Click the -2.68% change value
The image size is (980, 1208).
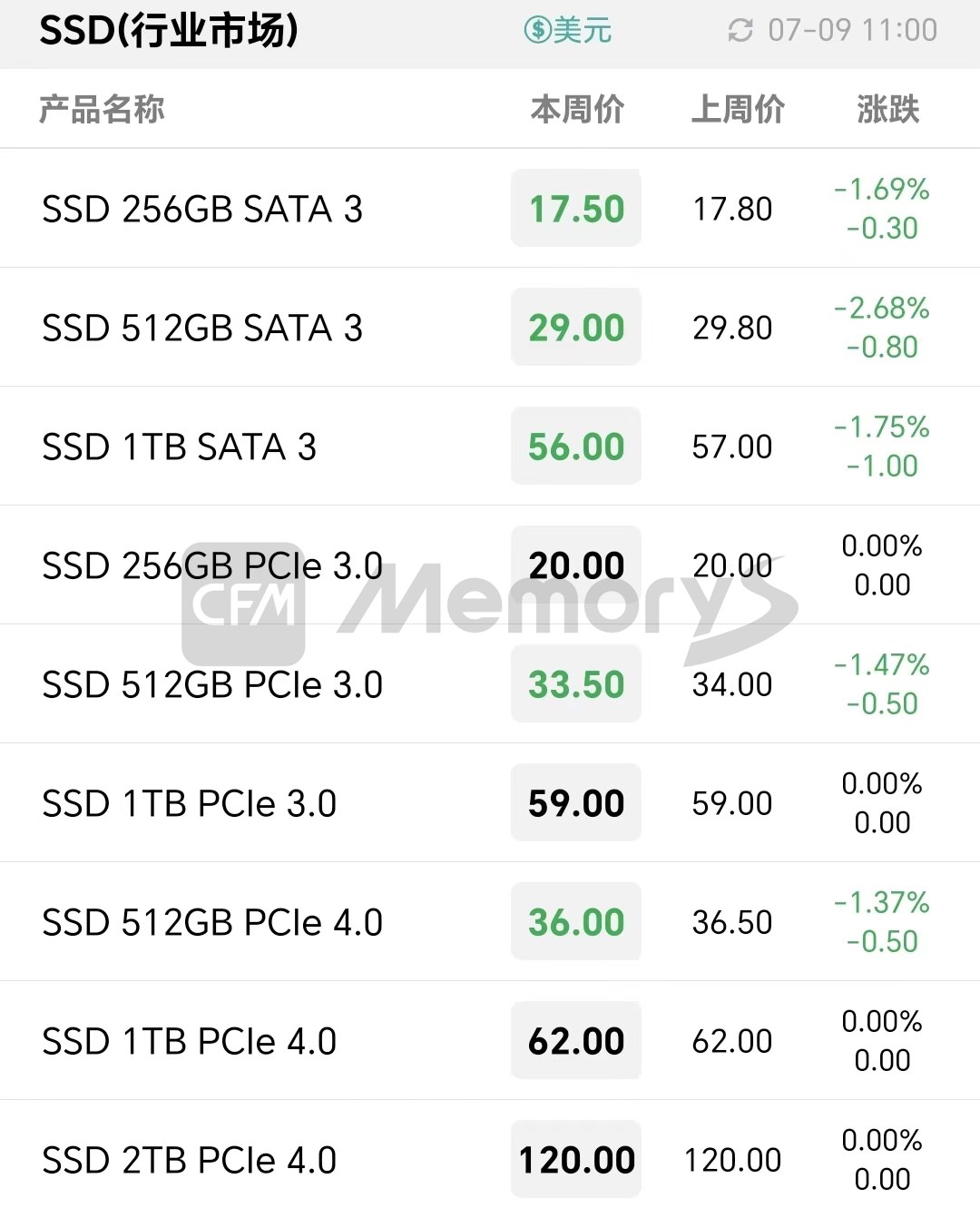coord(882,308)
